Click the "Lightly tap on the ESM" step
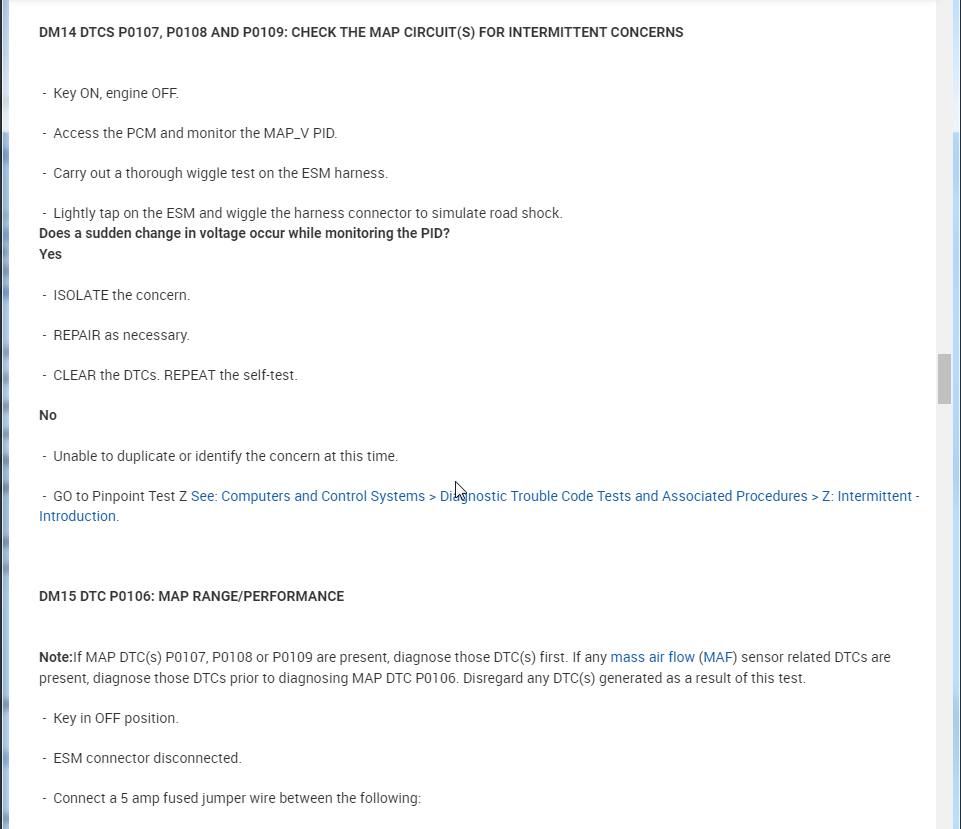 [308, 214]
